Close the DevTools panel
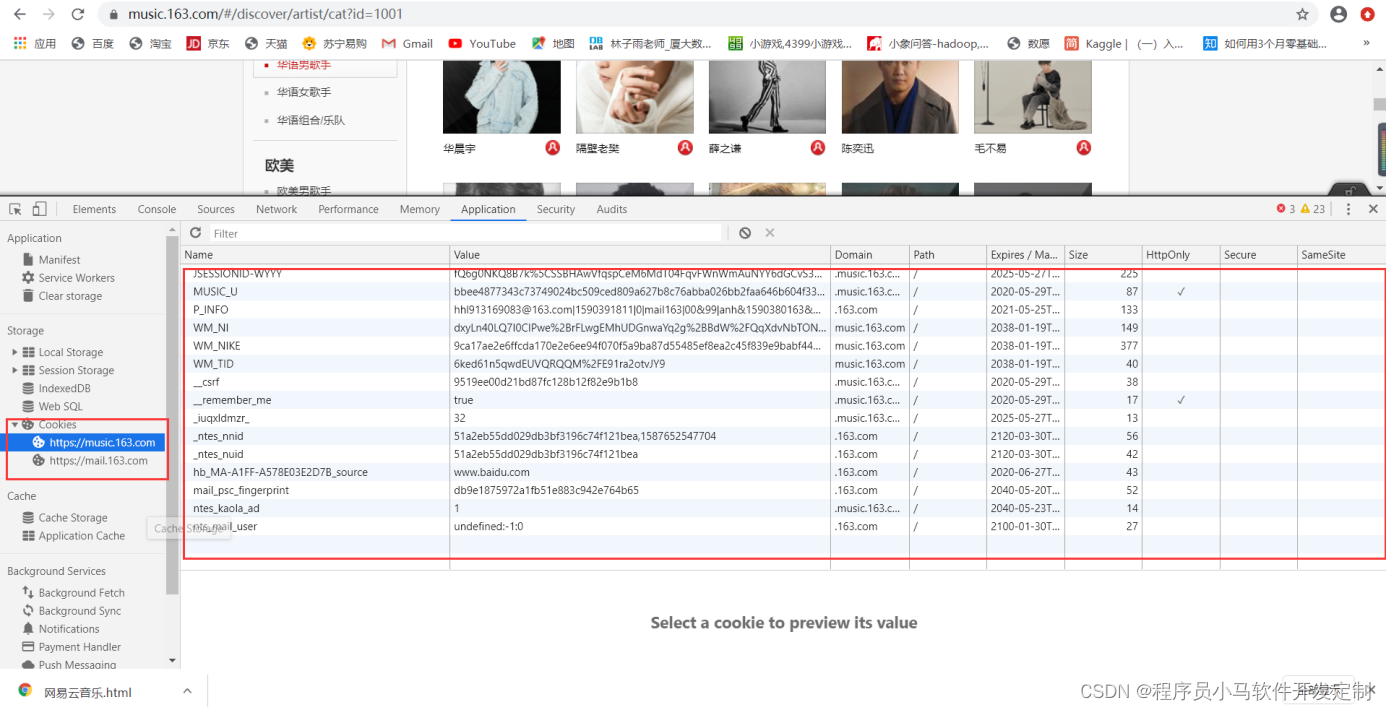This screenshot has width=1386, height=710. (1373, 209)
